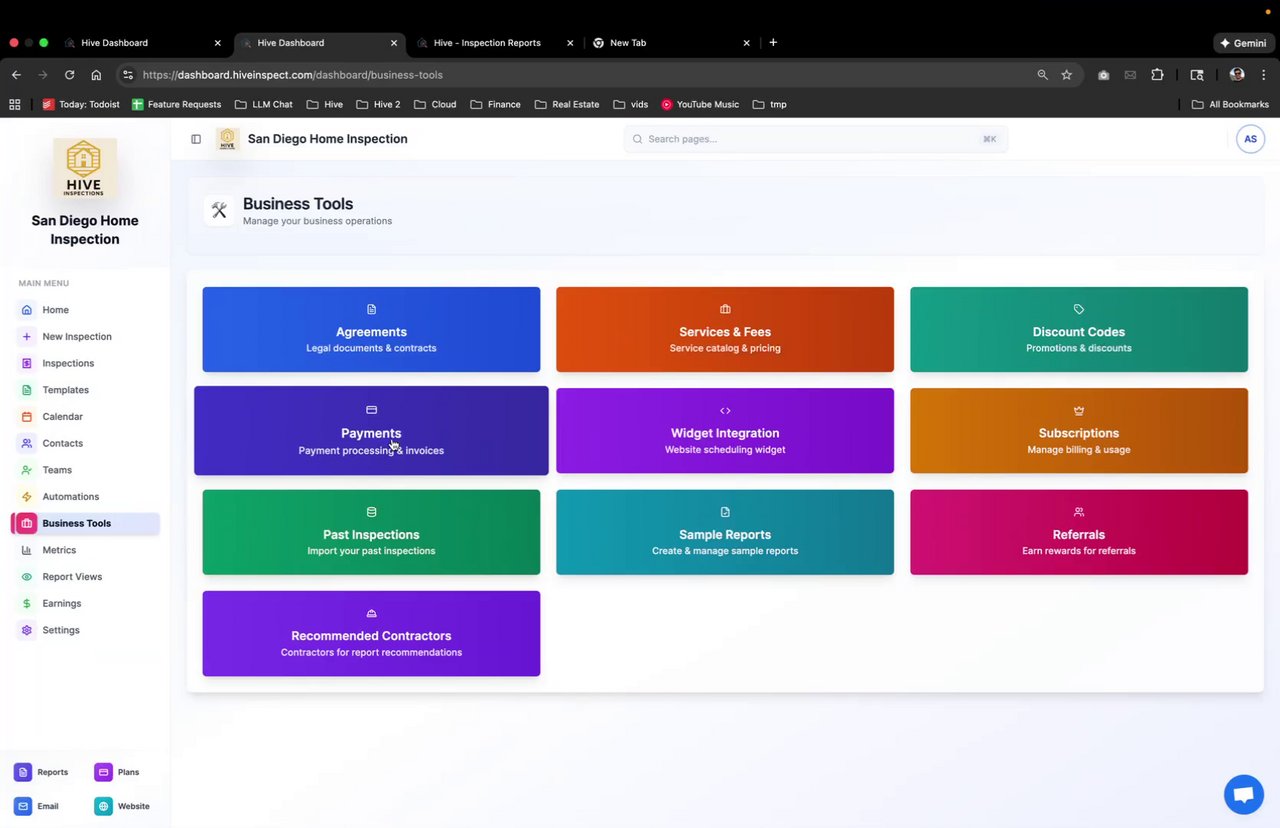Click the Search pages field
1280x828 pixels.
click(x=815, y=139)
